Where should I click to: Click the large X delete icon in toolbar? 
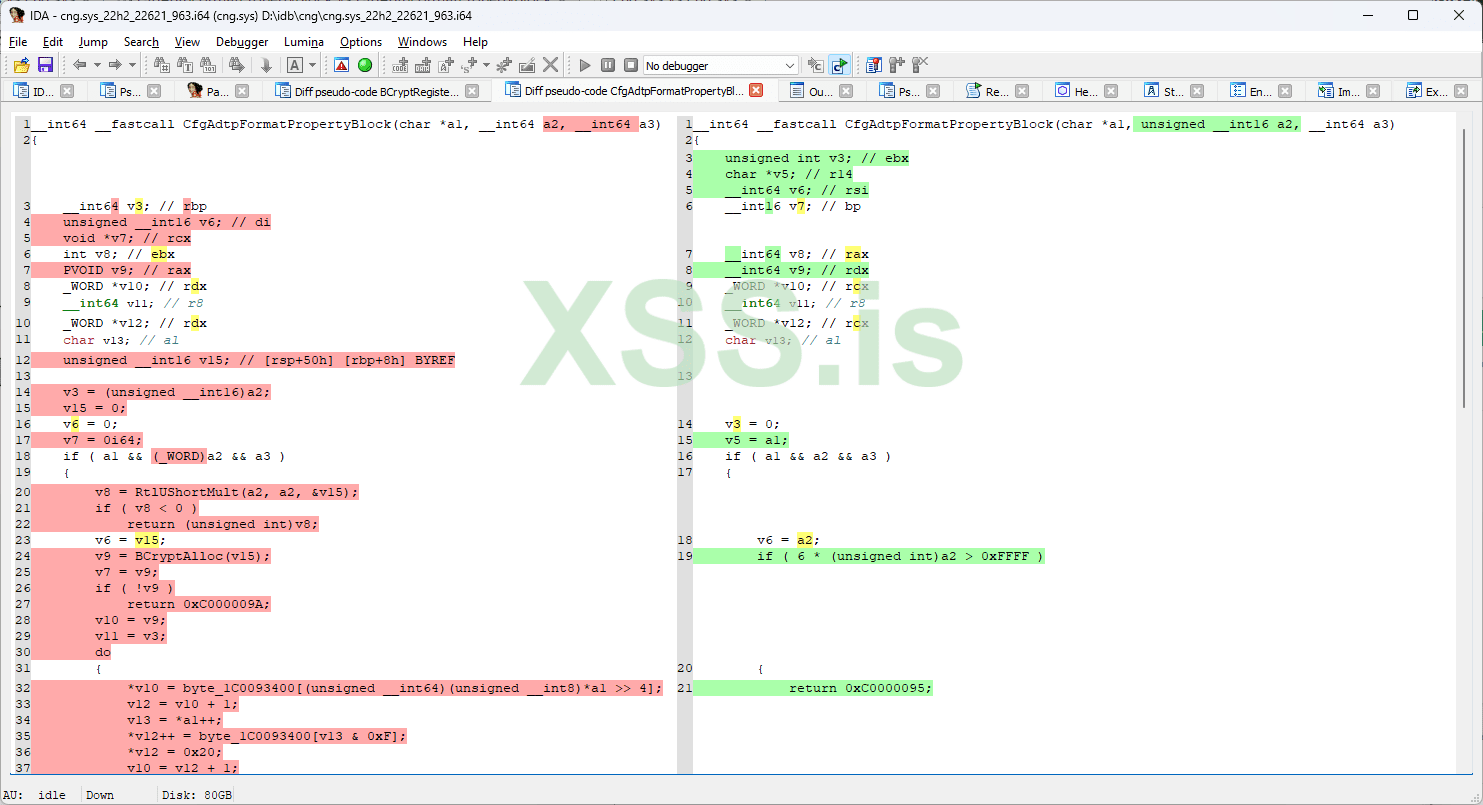551,65
